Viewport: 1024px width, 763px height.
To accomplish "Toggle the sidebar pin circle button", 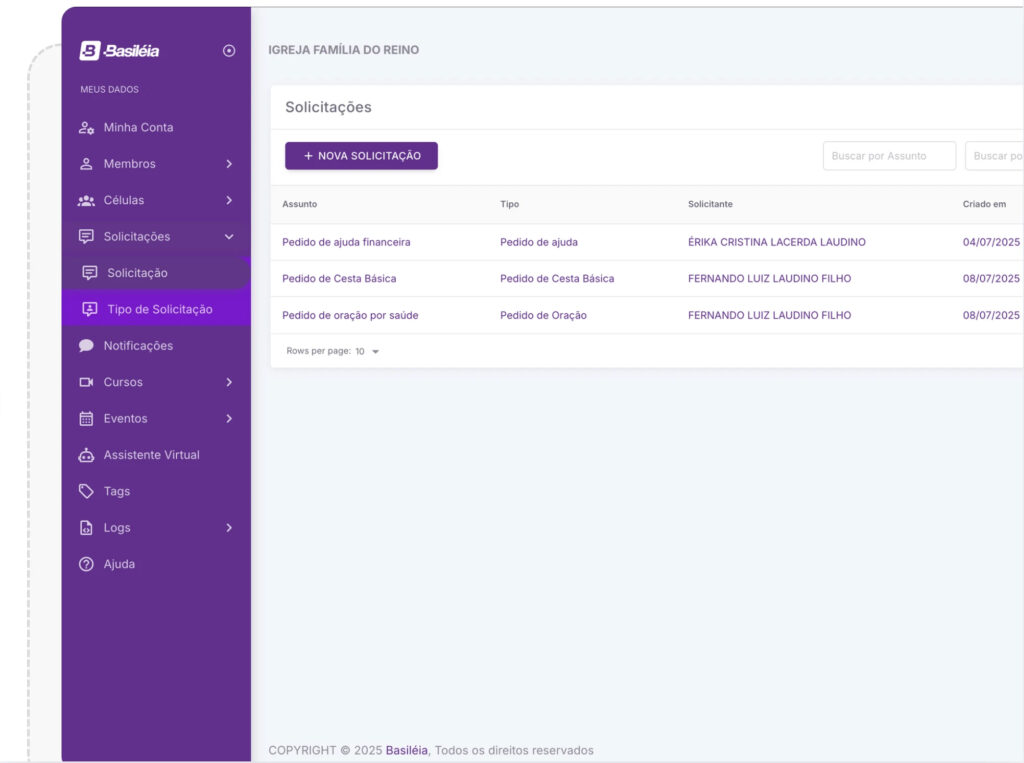I will (229, 51).
